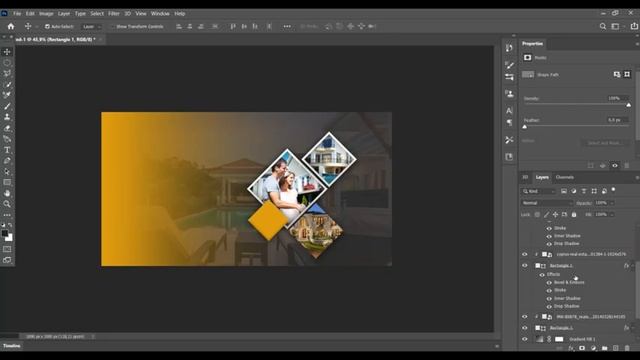Open the Normal blend mode dropdown
Screen dimensions: 640x360
(x=547, y=203)
